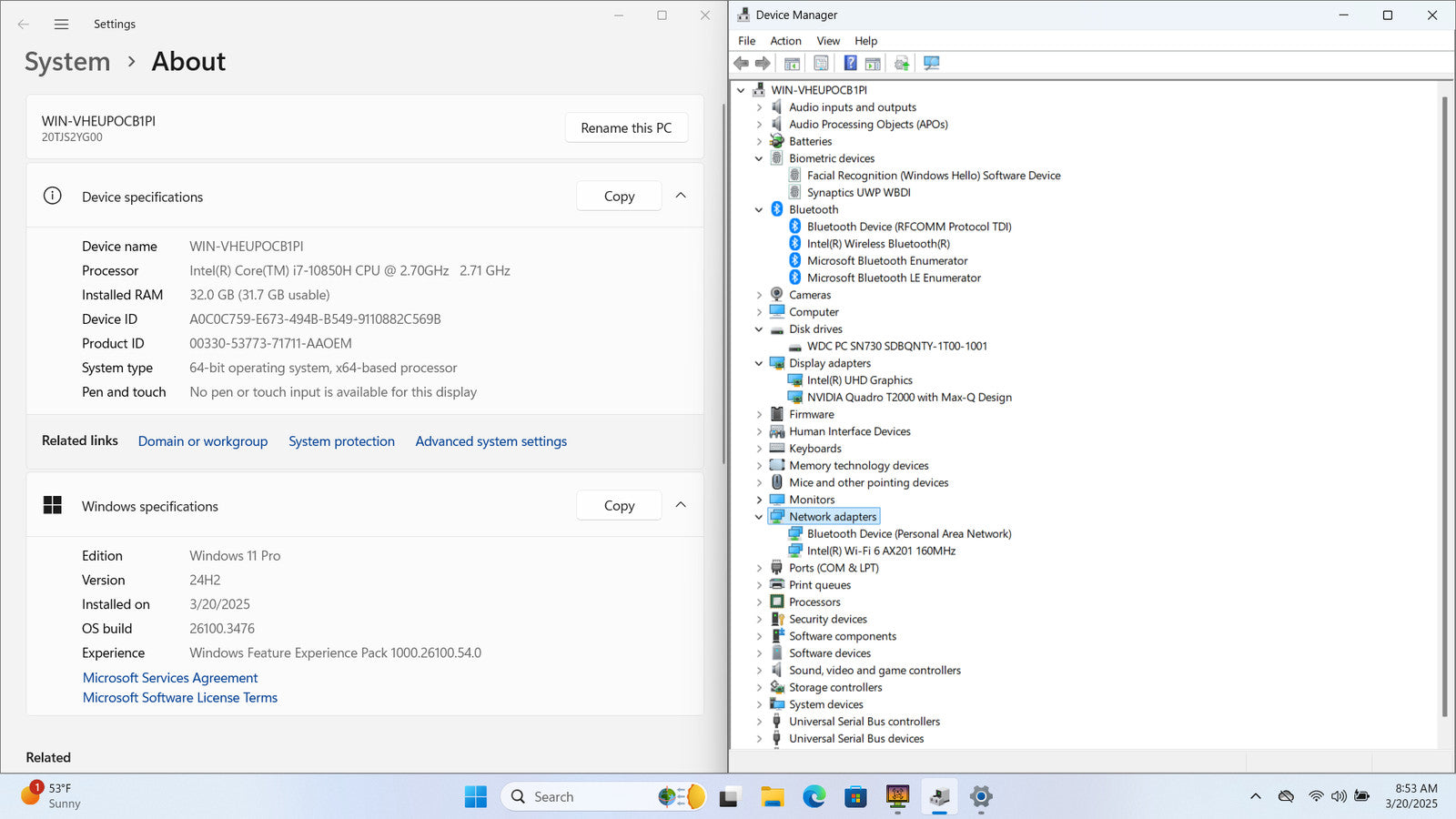Collapse the Windows specifications section

(x=681, y=505)
